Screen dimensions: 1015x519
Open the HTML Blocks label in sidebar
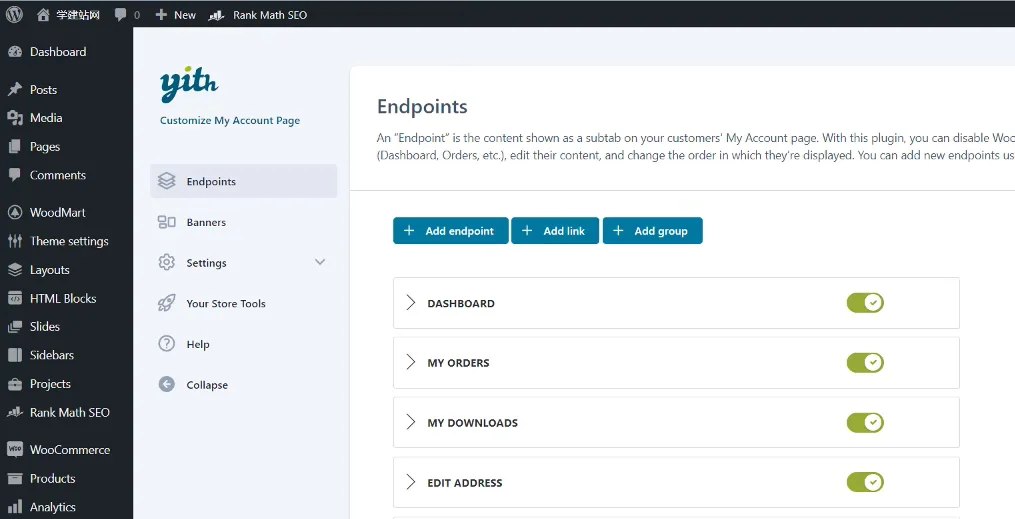click(x=63, y=298)
